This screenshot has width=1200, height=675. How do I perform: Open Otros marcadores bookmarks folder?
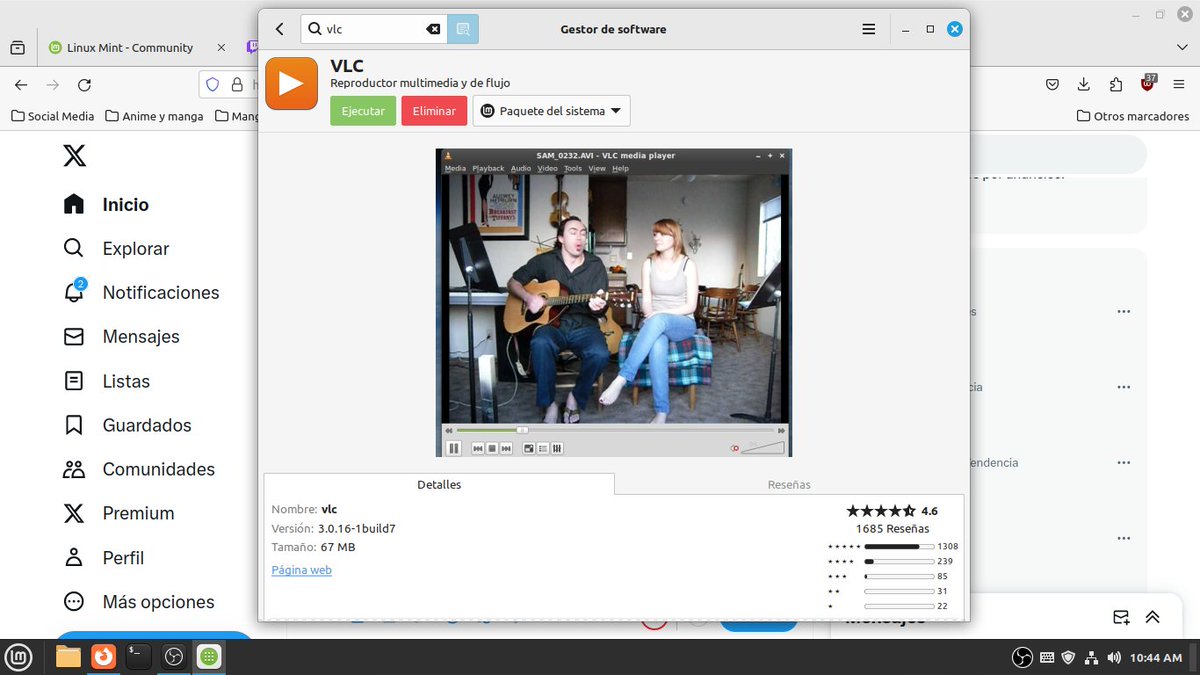1133,116
